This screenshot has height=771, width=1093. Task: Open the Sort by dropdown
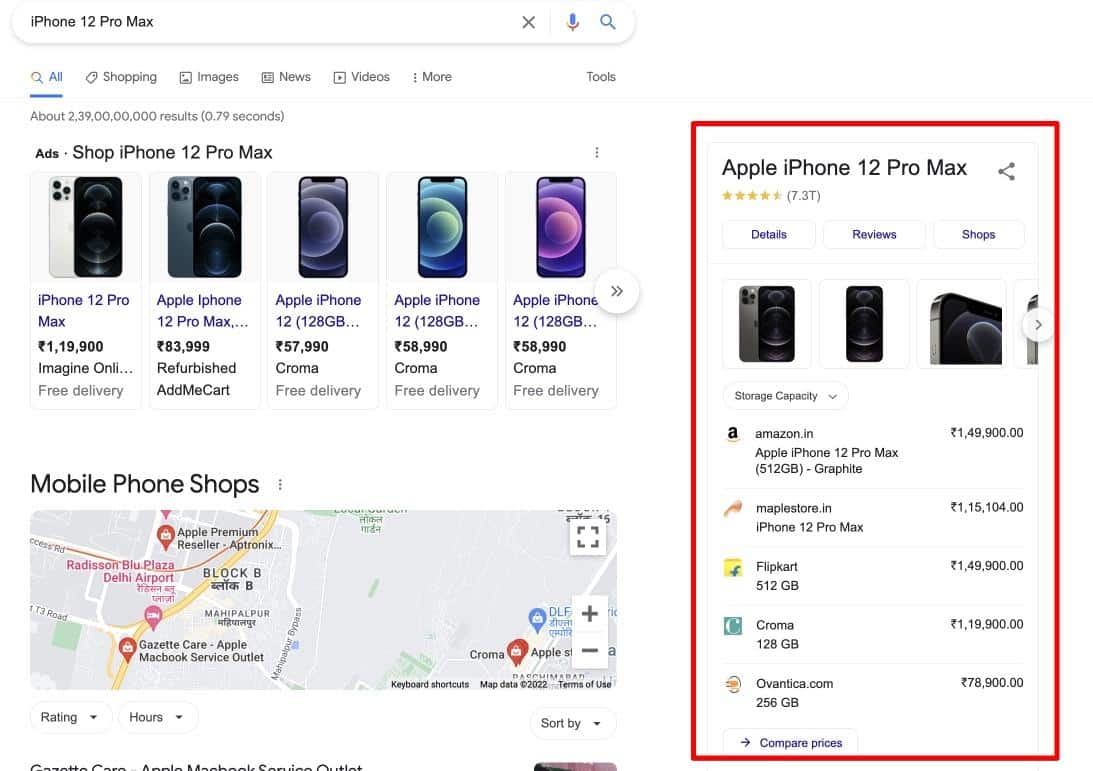[572, 723]
